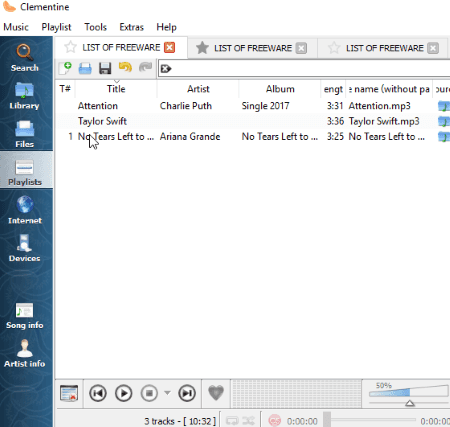This screenshot has height=427, width=450.
Task: Close the second LIST OF FREEWARE tab
Action: click(x=301, y=48)
